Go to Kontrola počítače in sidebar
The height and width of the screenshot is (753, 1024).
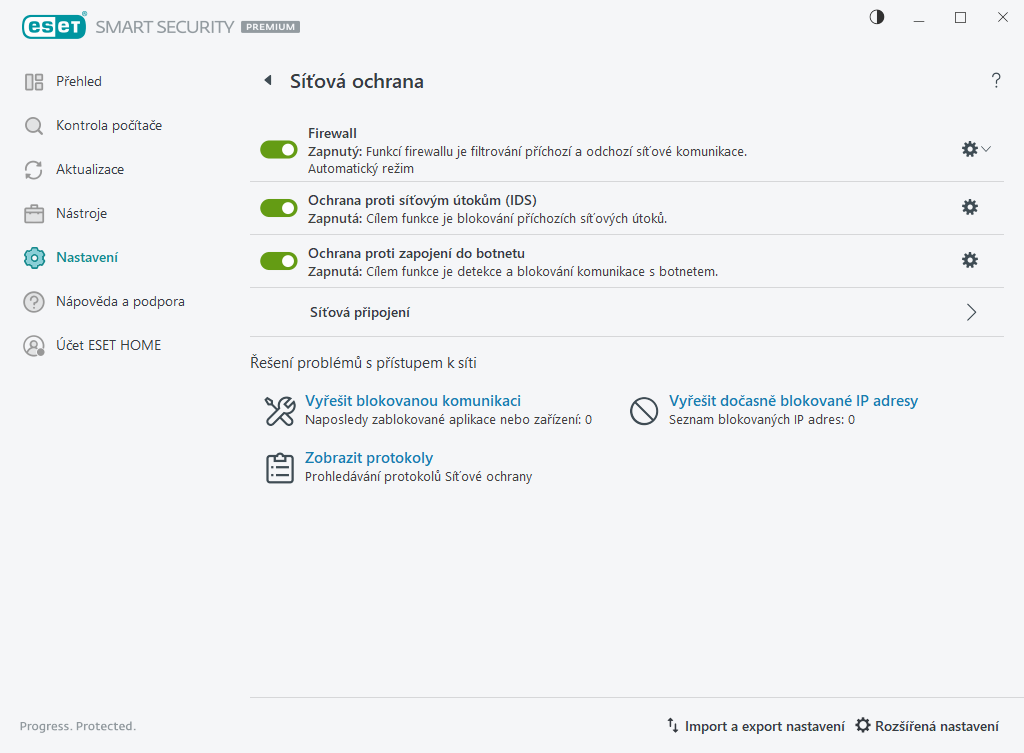[108, 125]
